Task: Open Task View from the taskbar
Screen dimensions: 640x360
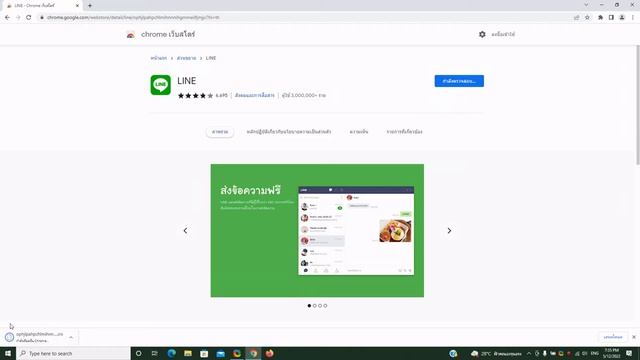Action: [x=155, y=353]
